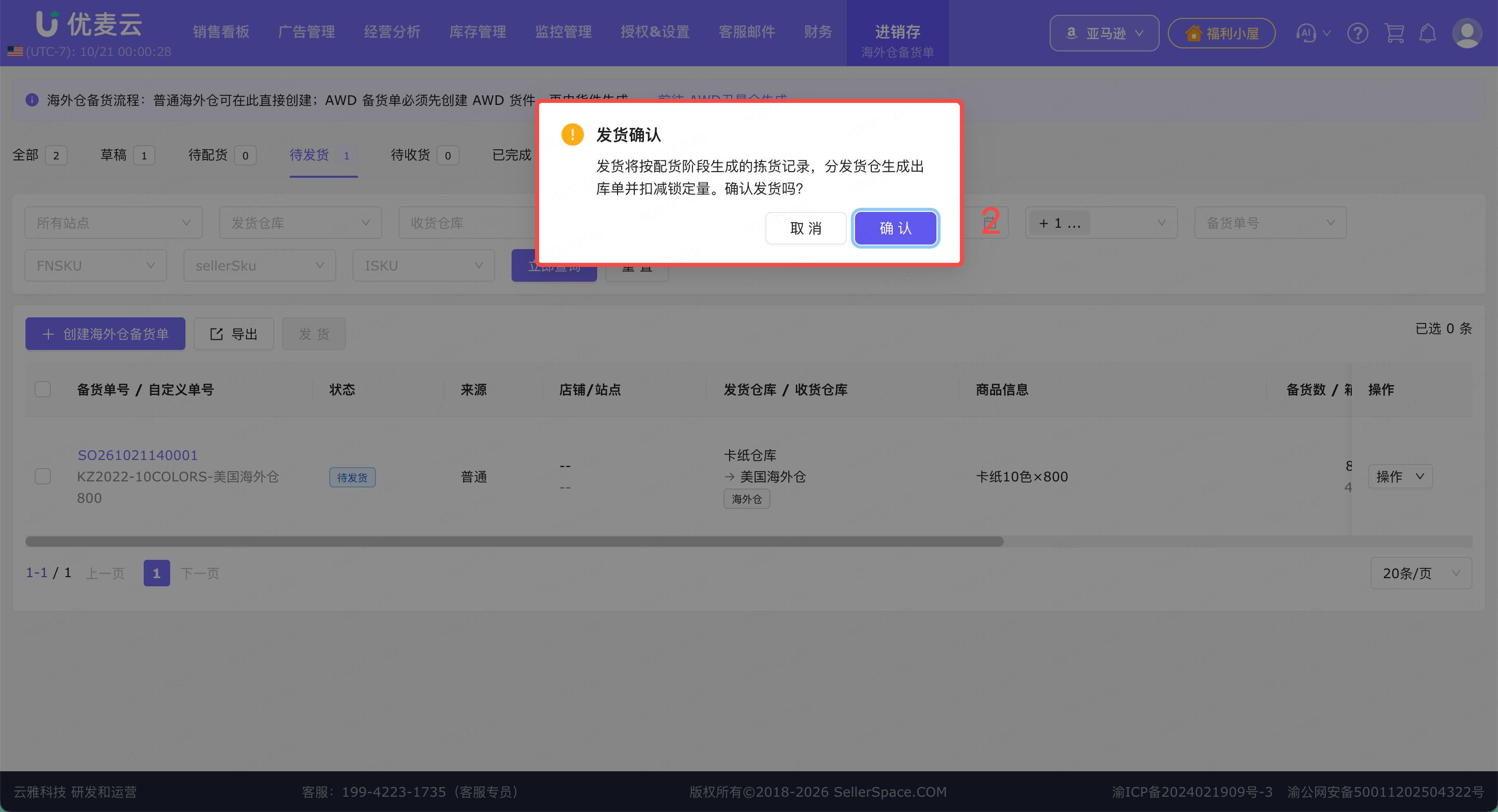The image size is (1498, 812).
Task: Click the 已选 0 条 selection counter
Action: click(x=1443, y=329)
